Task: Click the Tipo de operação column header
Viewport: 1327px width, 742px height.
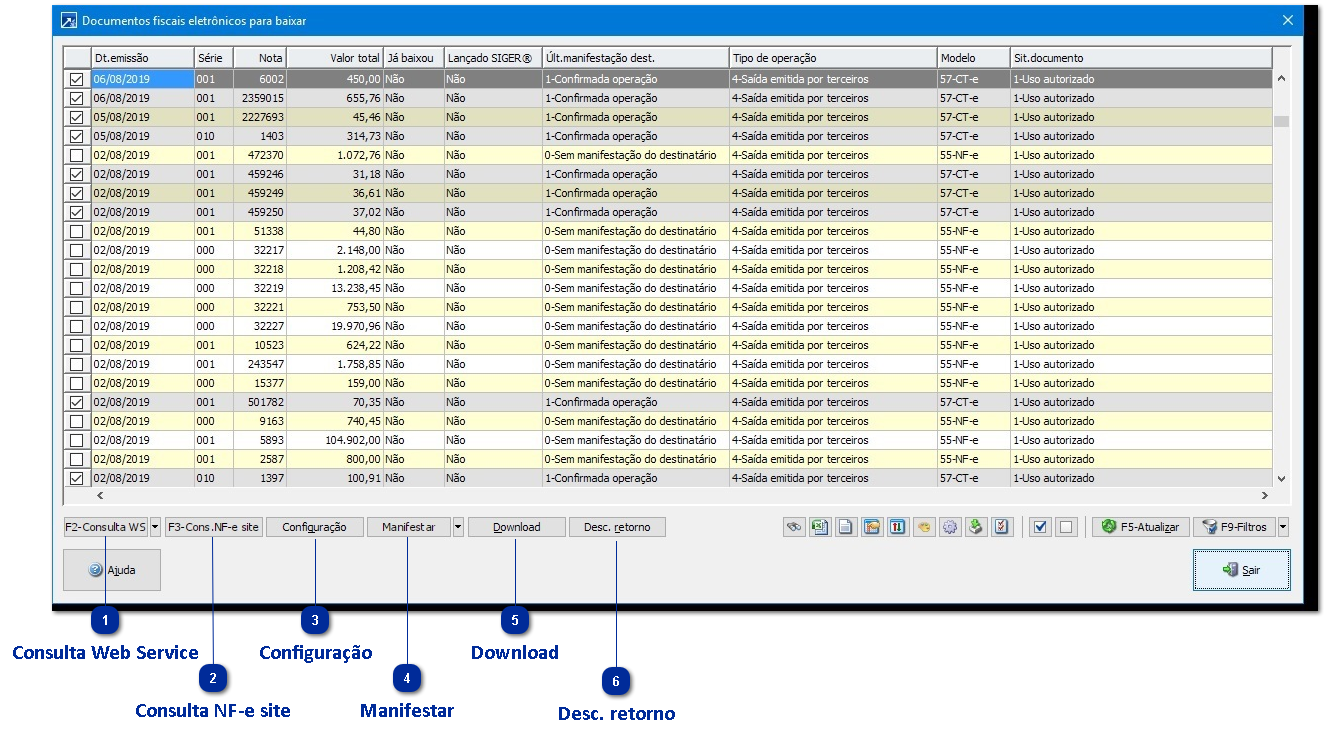Action: [x=832, y=58]
